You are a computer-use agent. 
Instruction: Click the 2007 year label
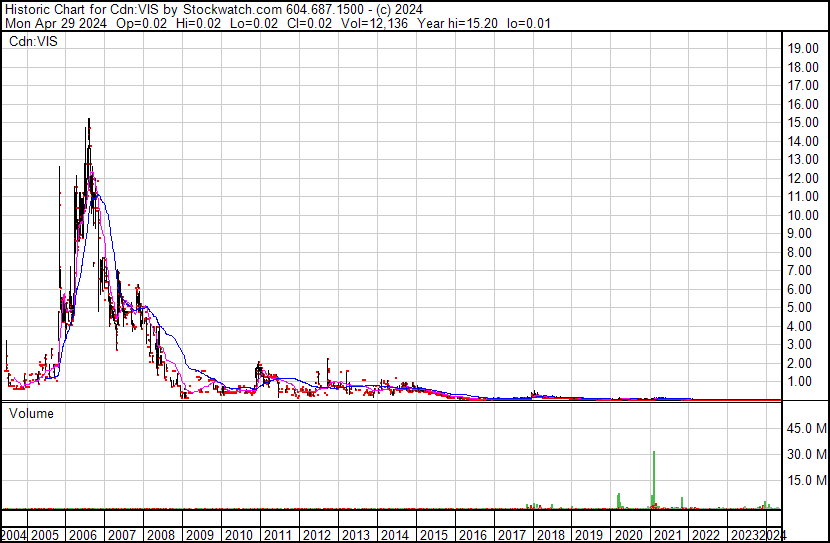[122, 535]
